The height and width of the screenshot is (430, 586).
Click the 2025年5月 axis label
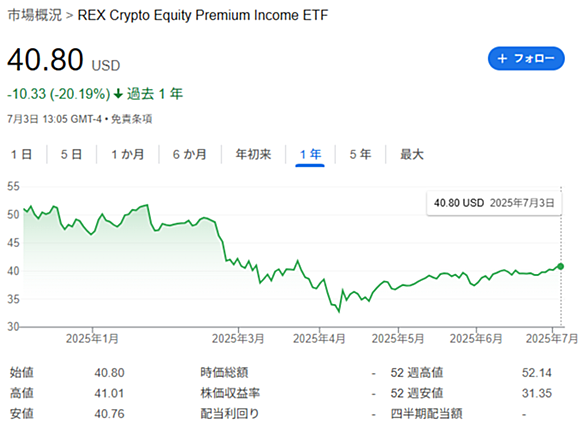click(x=398, y=338)
